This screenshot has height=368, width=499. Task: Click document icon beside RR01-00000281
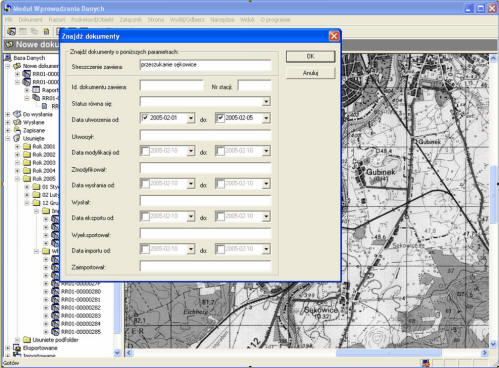pos(55,300)
